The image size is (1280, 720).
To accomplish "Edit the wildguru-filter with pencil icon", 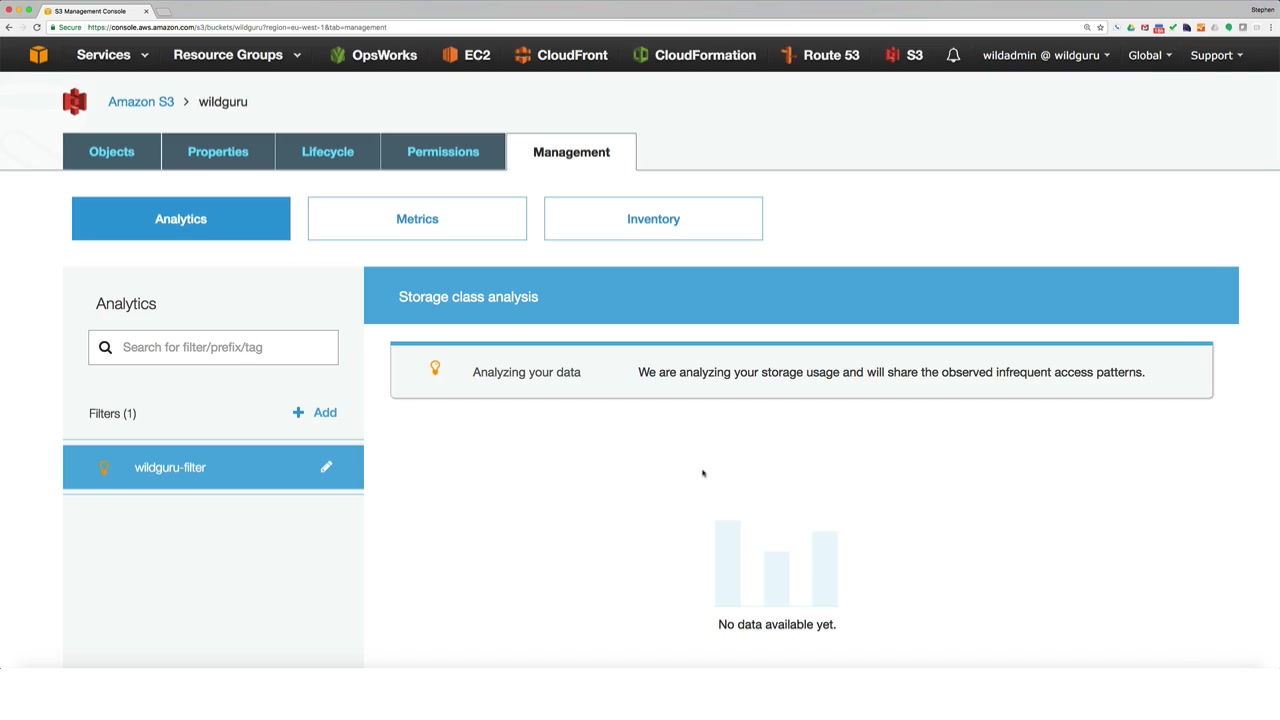I will pos(326,467).
